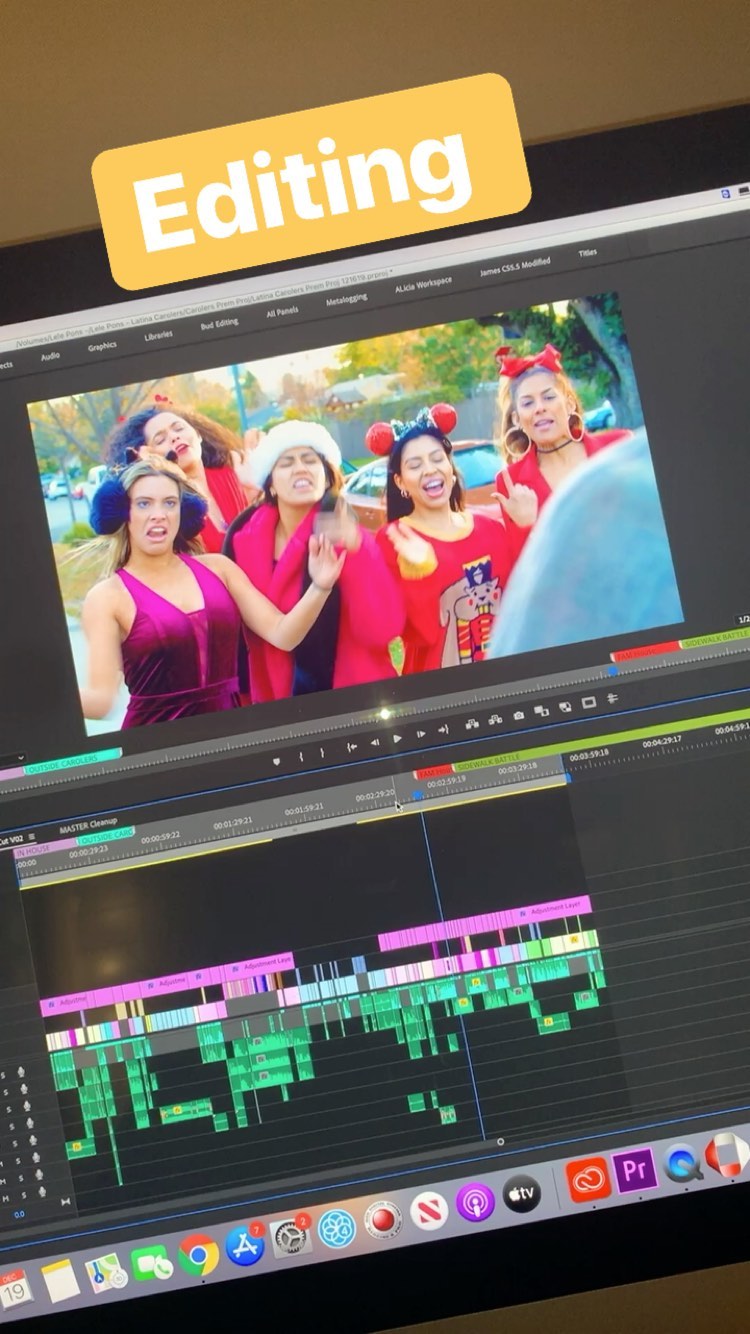Click the Premiere Pro icon in the Dock

click(x=635, y=1170)
